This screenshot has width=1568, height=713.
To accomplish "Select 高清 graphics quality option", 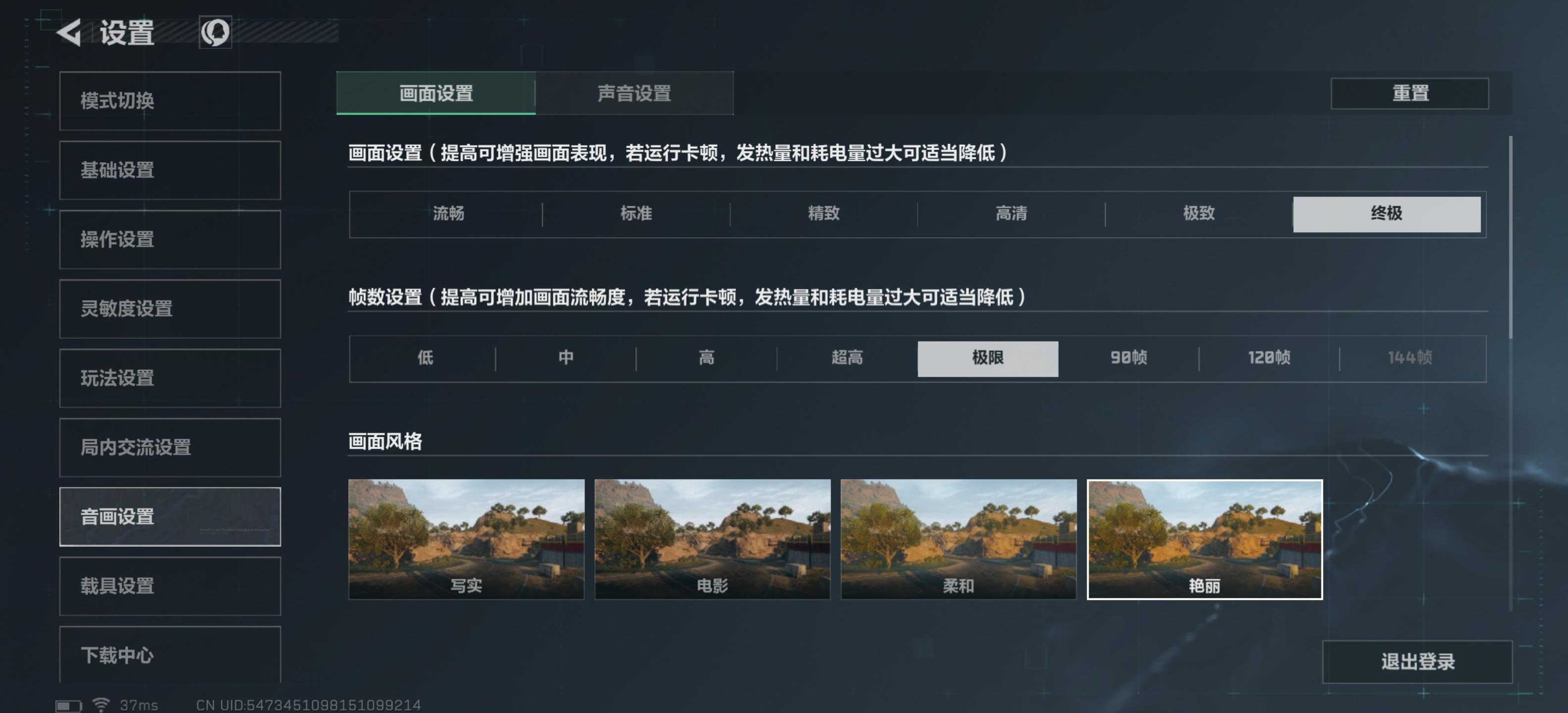I will click(x=1011, y=214).
